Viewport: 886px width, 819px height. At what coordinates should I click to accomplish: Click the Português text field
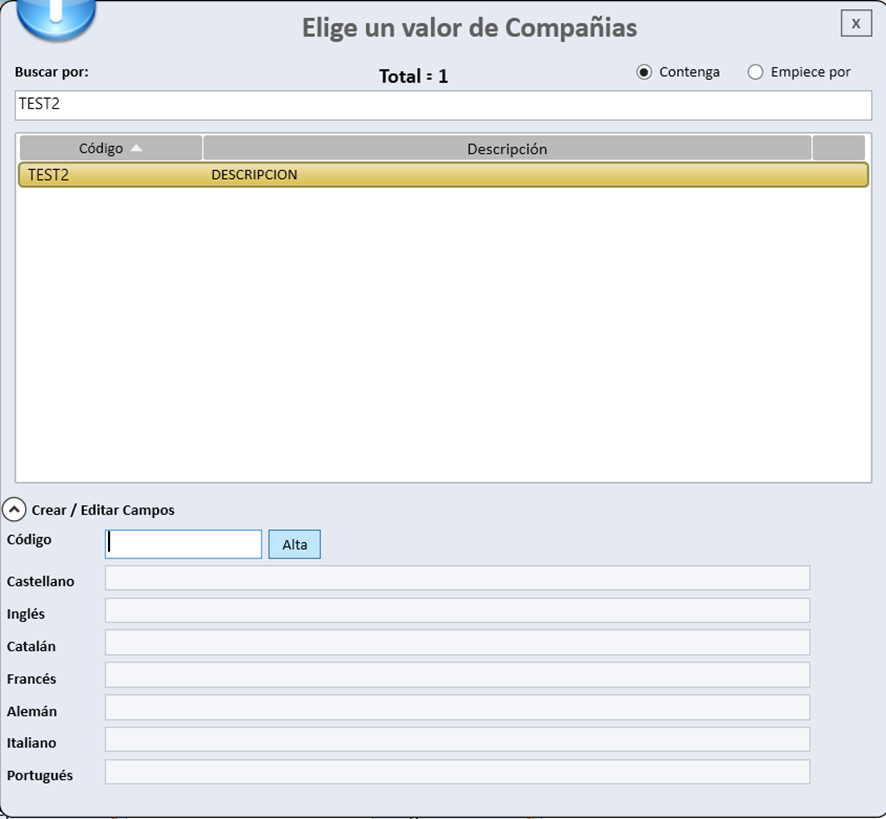[457, 772]
